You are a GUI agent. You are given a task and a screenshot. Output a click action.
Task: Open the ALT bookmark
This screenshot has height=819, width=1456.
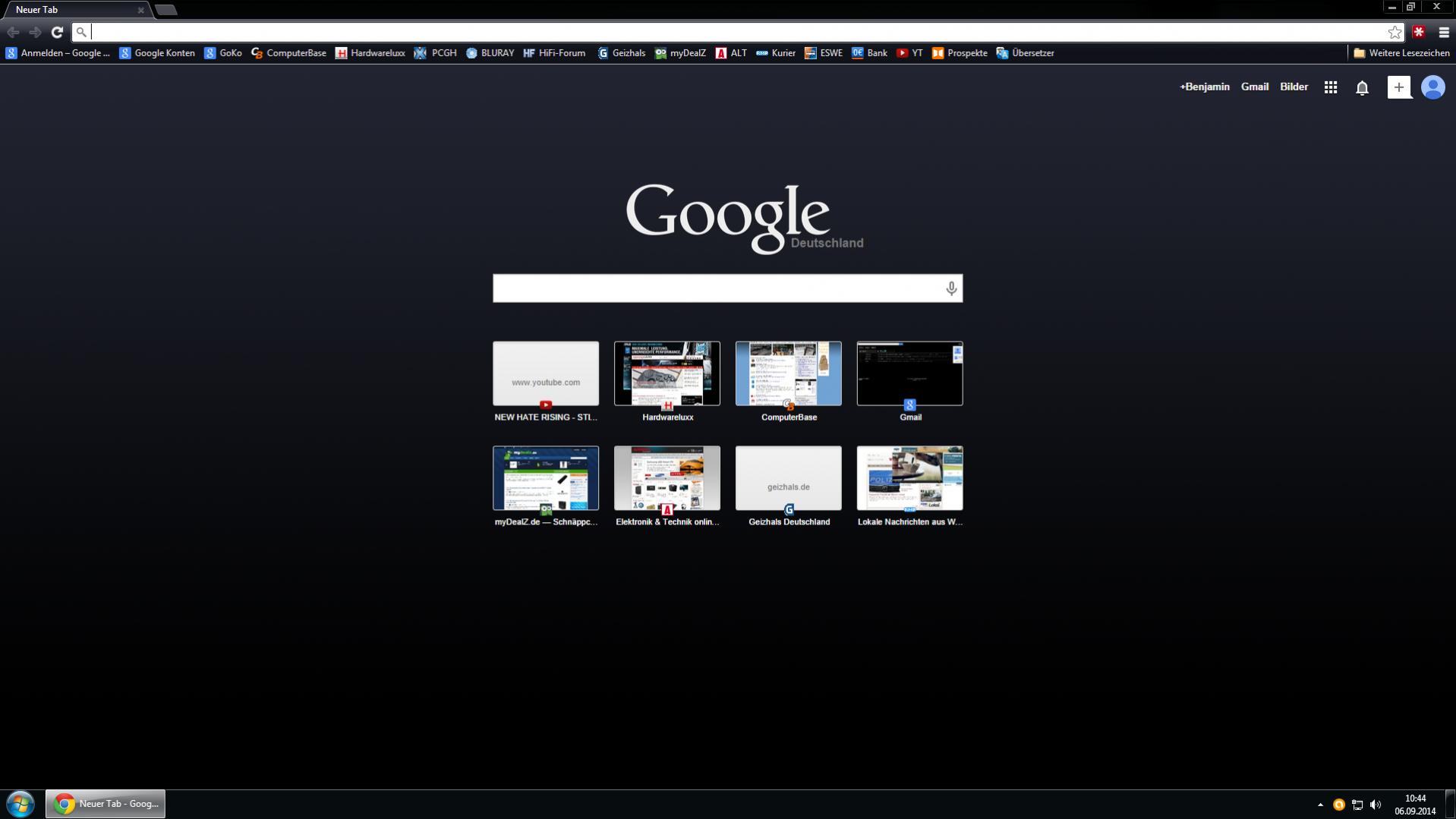coord(731,53)
